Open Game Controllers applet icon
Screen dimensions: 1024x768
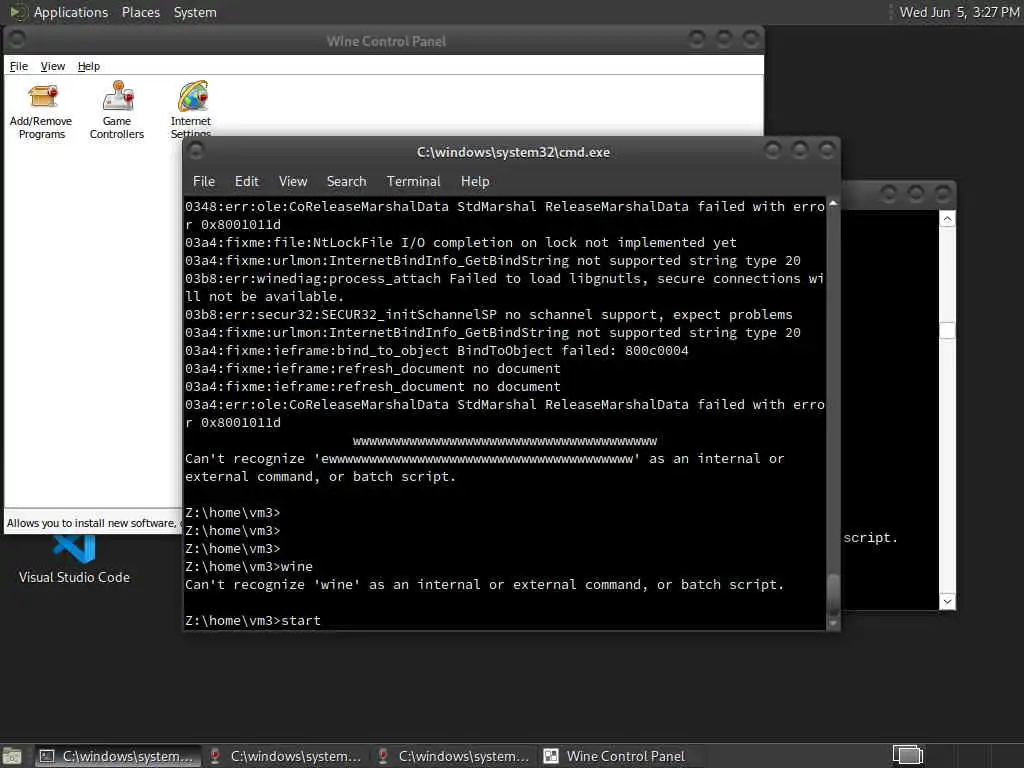(117, 110)
